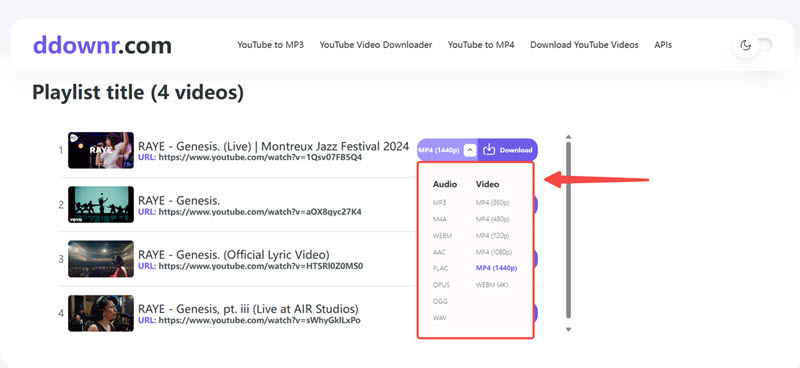Click the playlist scrollbar down arrow
Viewport: 800px width, 368px height.
point(568,330)
